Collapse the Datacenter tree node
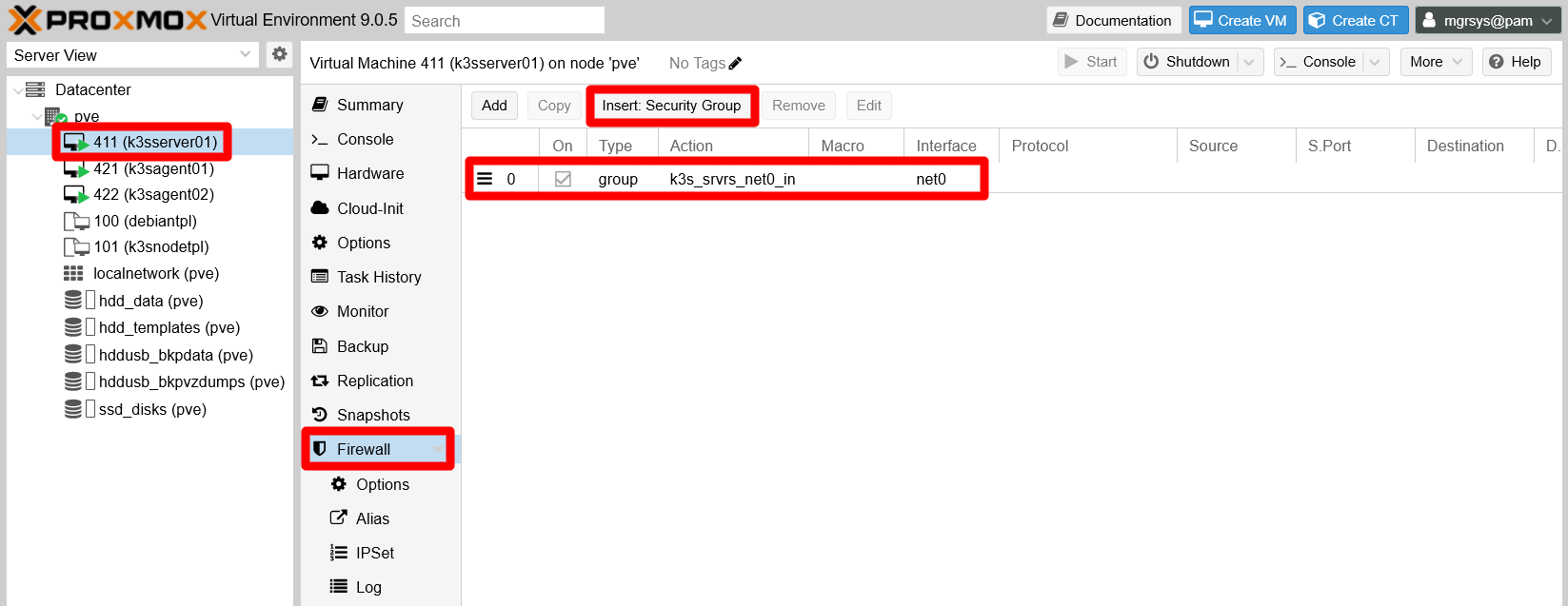1568x606 pixels. coord(18,90)
